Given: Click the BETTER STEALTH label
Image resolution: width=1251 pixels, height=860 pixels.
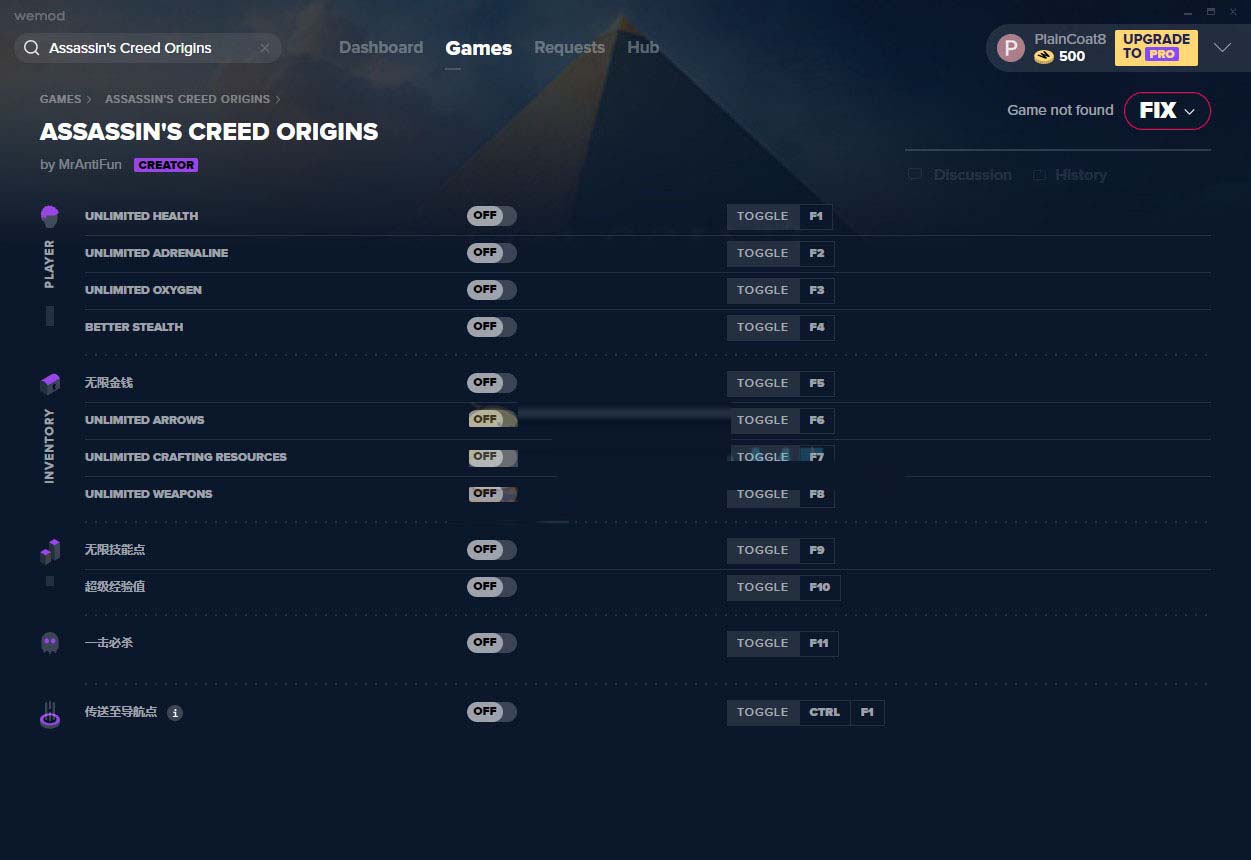Looking at the screenshot, I should click(134, 327).
